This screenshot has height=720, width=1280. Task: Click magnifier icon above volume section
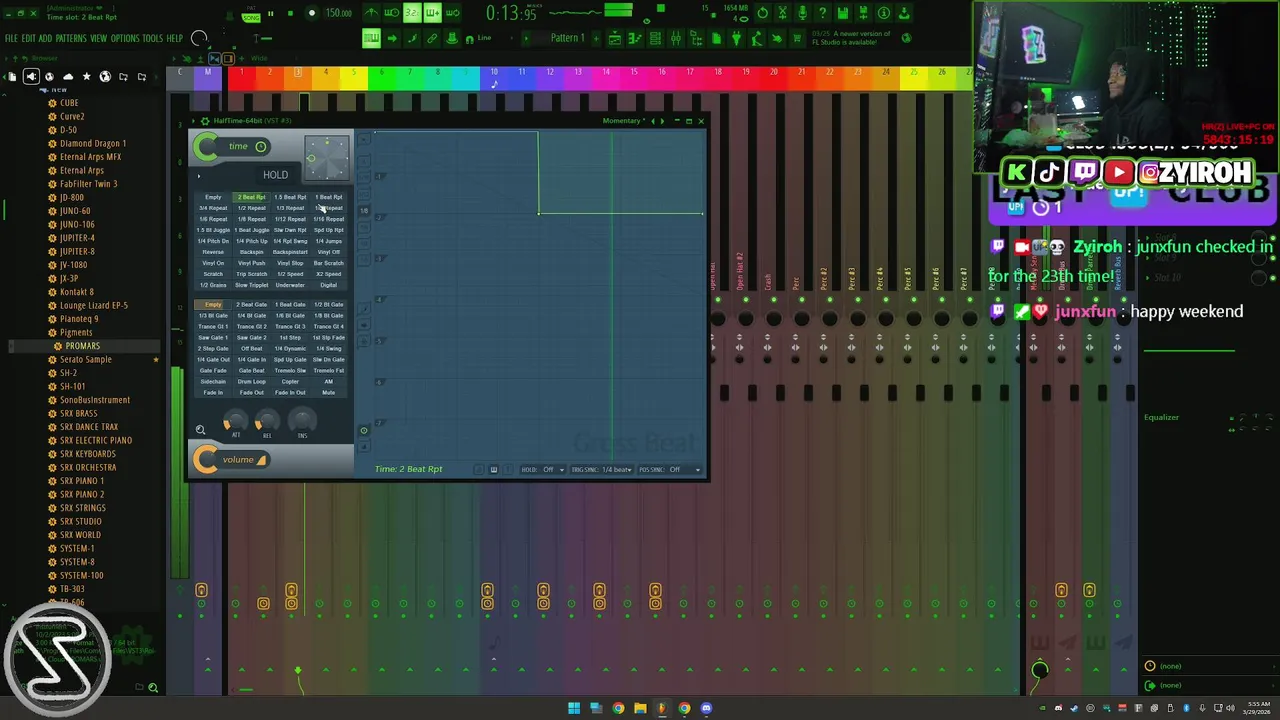click(x=200, y=430)
